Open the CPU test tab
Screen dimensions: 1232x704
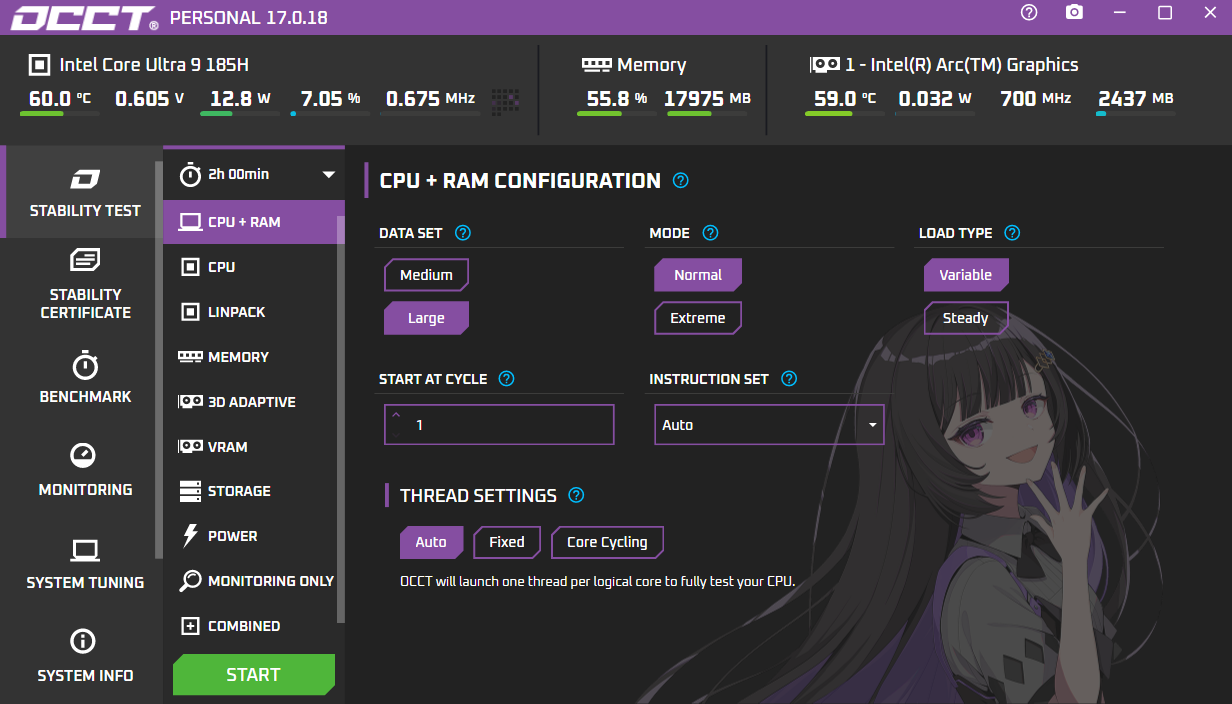click(250, 267)
